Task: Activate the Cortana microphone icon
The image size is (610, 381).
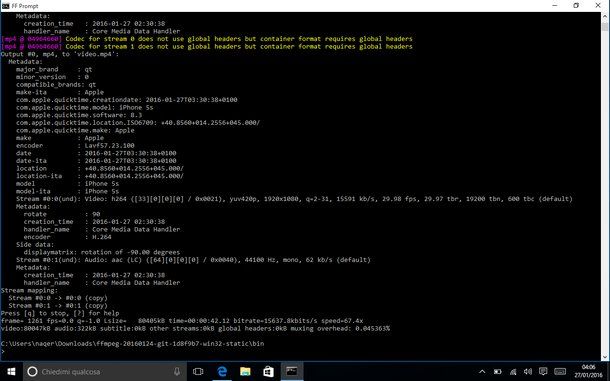Action: point(177,372)
